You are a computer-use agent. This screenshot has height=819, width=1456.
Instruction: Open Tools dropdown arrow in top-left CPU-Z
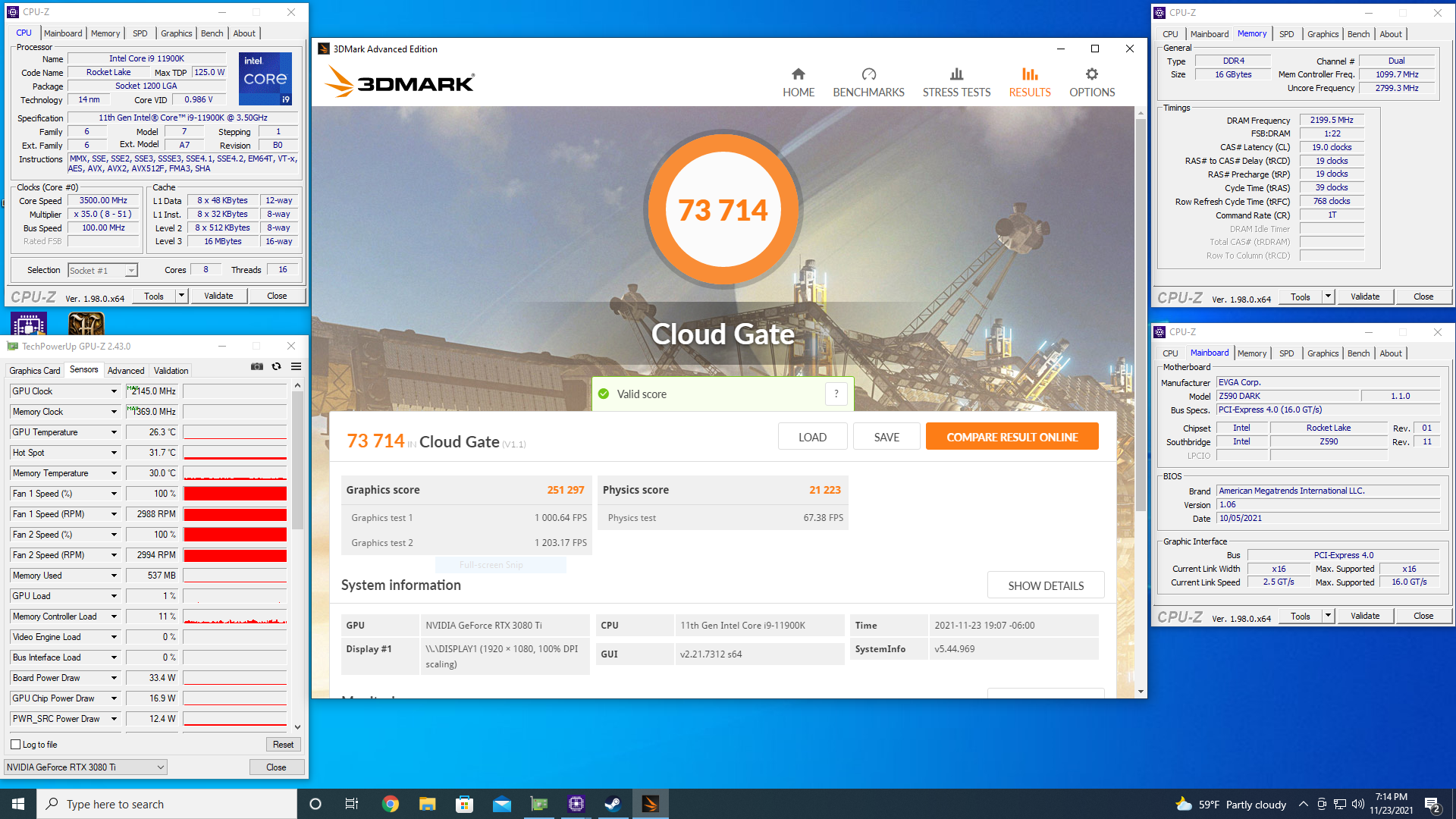[181, 296]
